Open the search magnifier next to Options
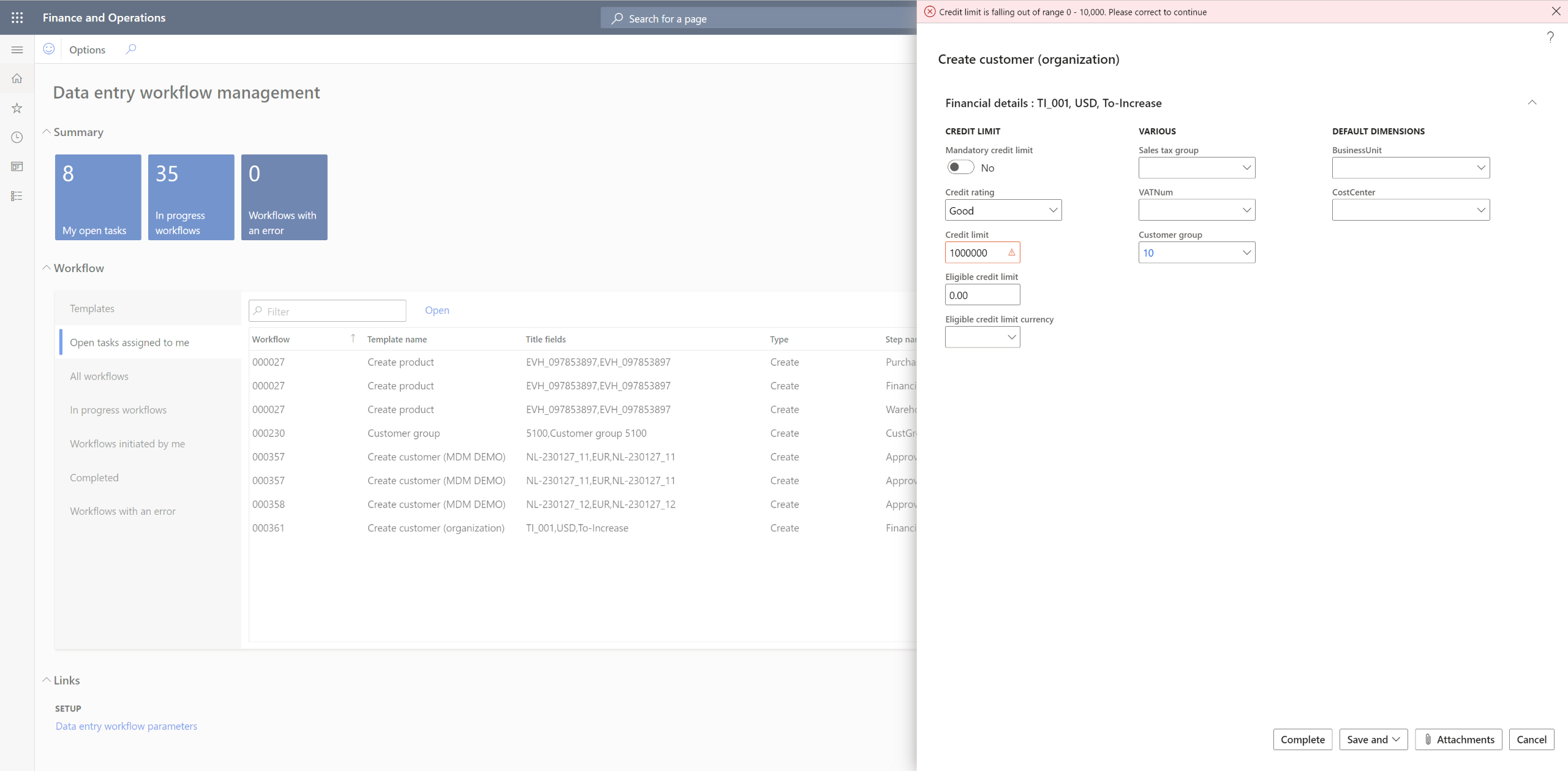 tap(130, 49)
